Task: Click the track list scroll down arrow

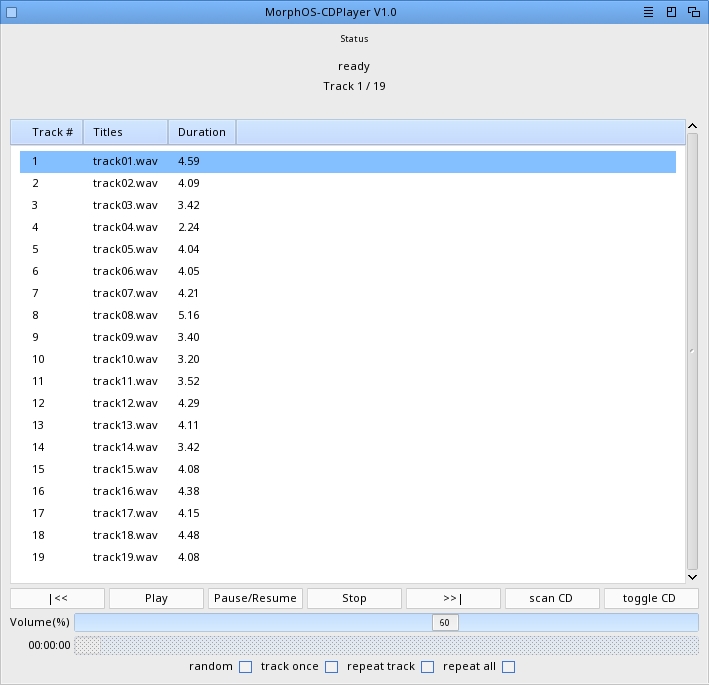Action: coord(692,577)
